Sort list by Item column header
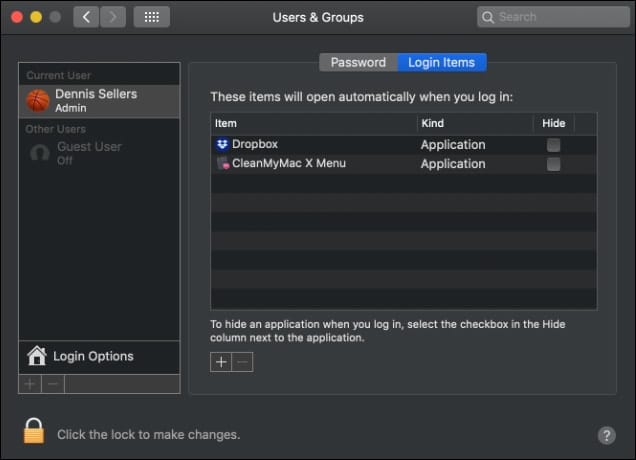 point(313,123)
